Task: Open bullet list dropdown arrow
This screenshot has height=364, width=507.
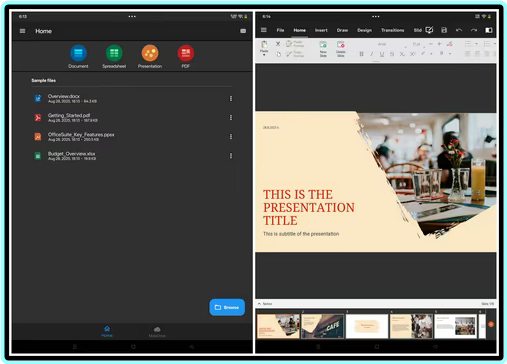Action: tap(476, 44)
